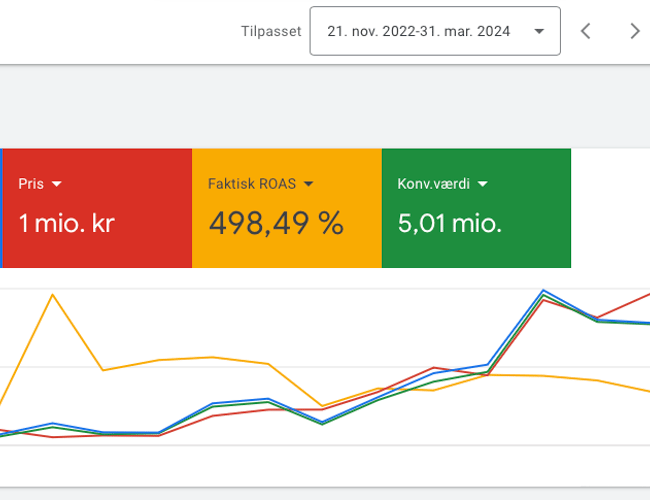650x500 pixels.
Task: Click the Tilpasset date label
Action: pos(271,31)
